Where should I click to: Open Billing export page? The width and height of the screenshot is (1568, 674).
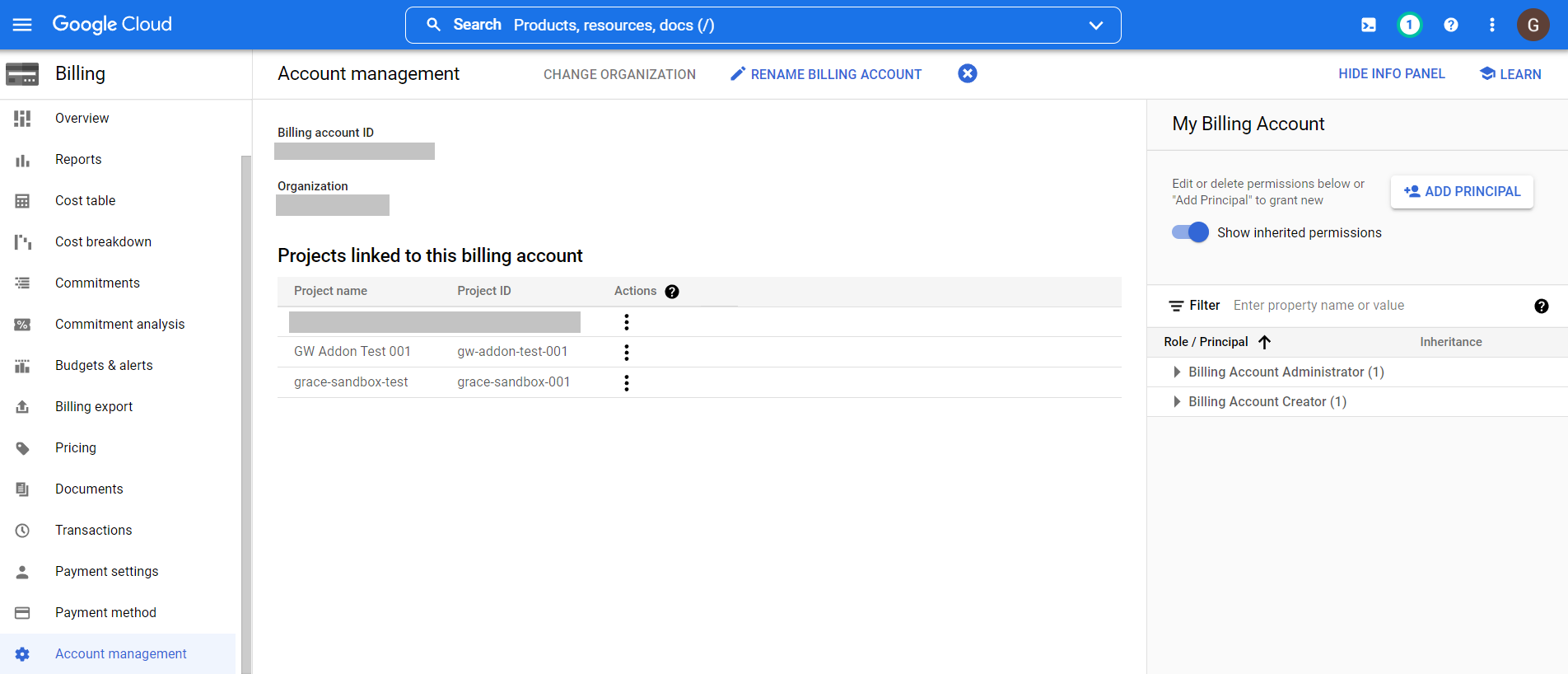(x=94, y=406)
